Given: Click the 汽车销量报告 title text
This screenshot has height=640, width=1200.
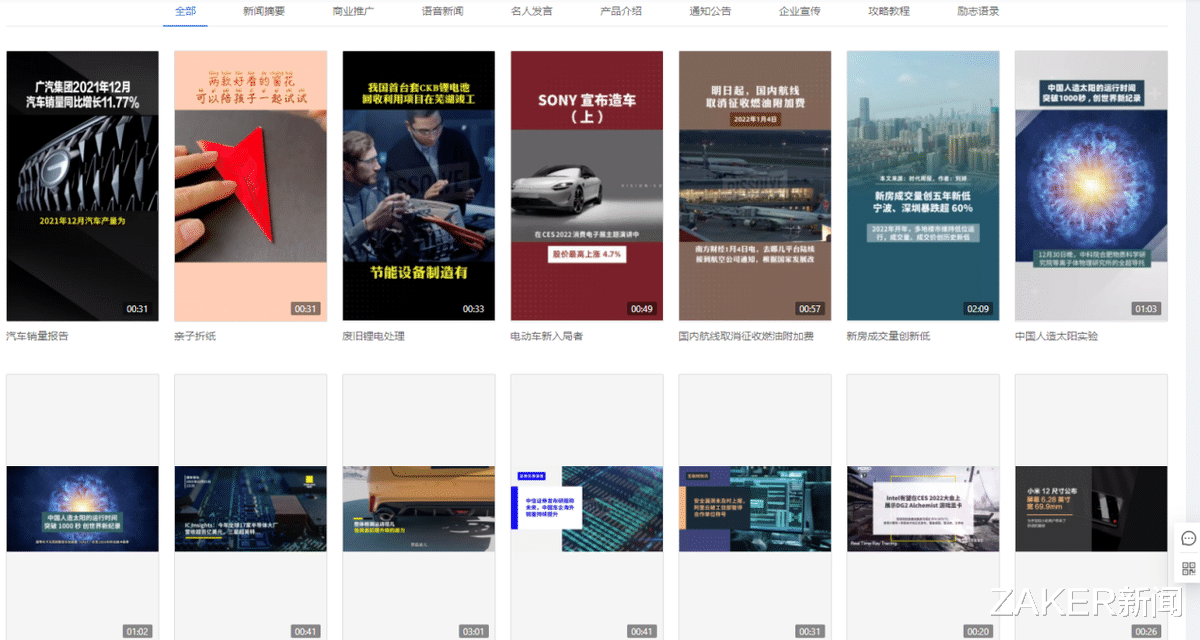Looking at the screenshot, I should click(x=38, y=336).
